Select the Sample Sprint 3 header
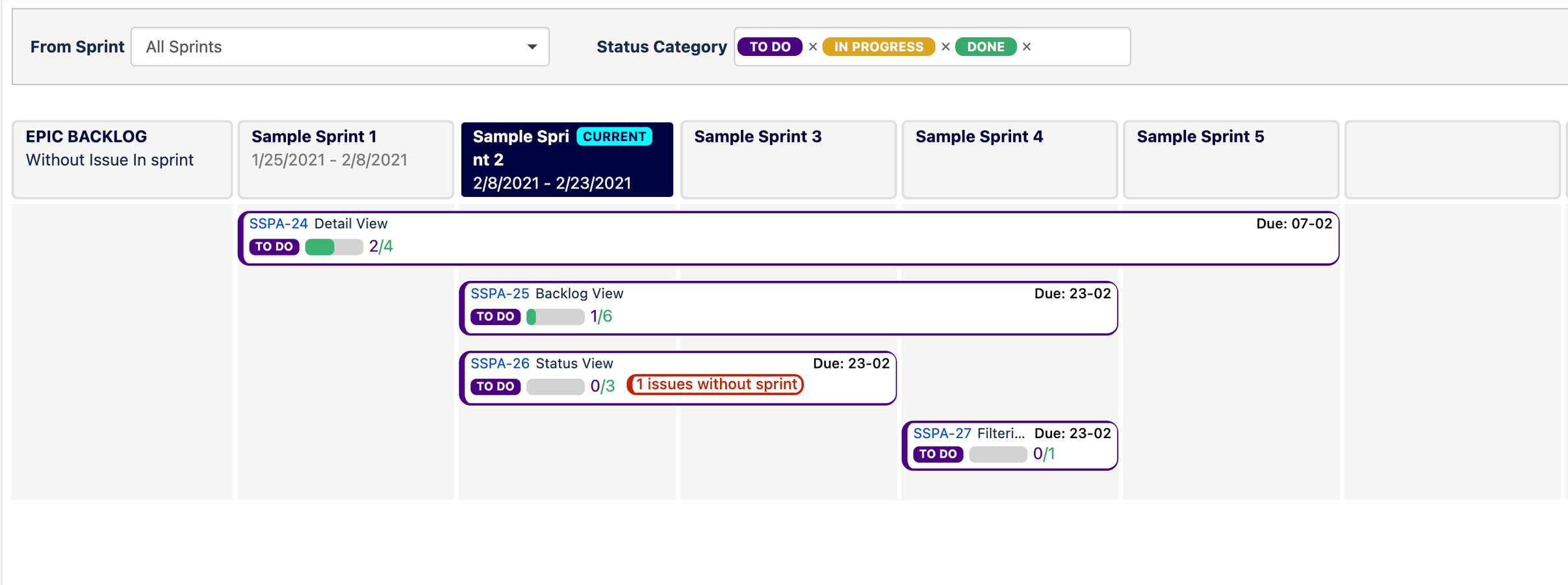The width and height of the screenshot is (1568, 585). [788, 159]
